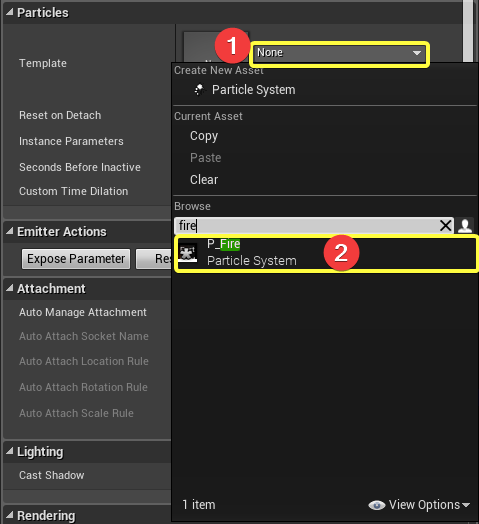Click the Particle System sparkle icon

point(199,90)
